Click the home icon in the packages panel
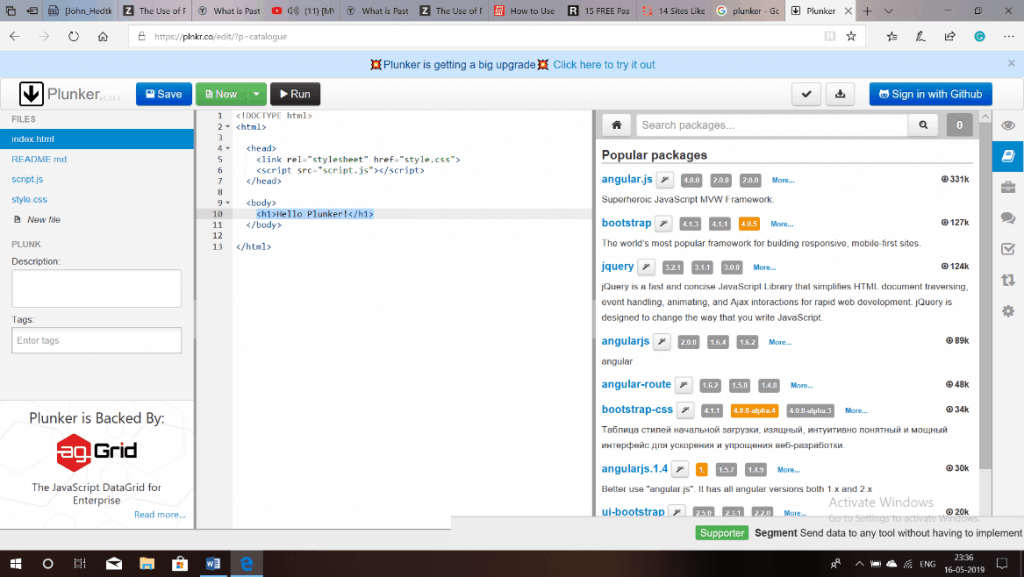Image resolution: width=1024 pixels, height=577 pixels. pos(616,125)
